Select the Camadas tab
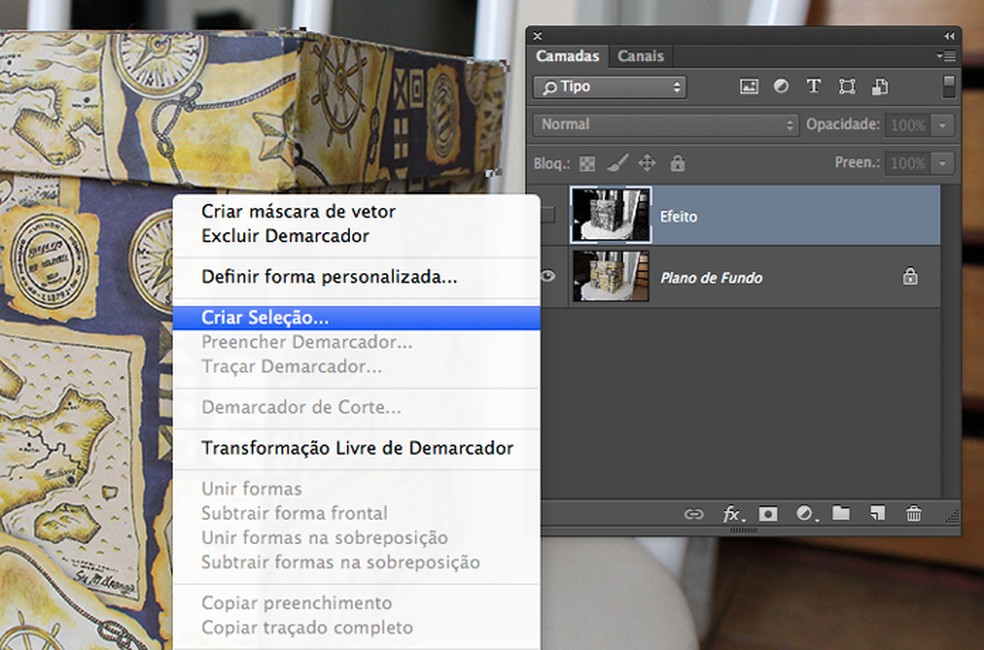 point(567,56)
